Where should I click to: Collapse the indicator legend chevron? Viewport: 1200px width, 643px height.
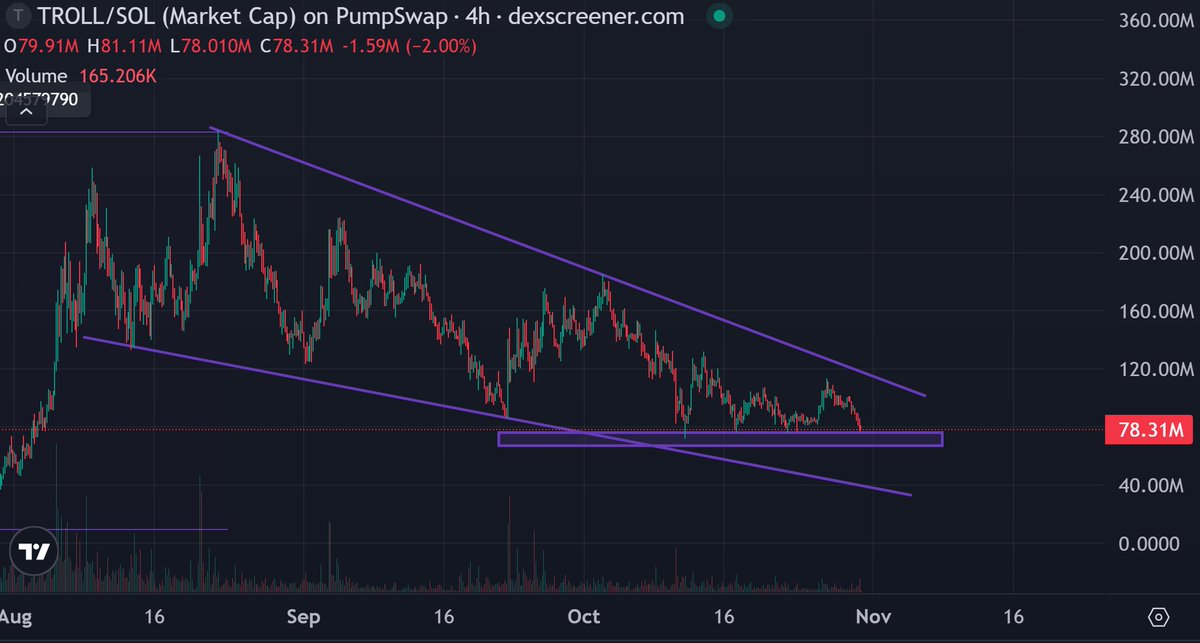point(26,113)
